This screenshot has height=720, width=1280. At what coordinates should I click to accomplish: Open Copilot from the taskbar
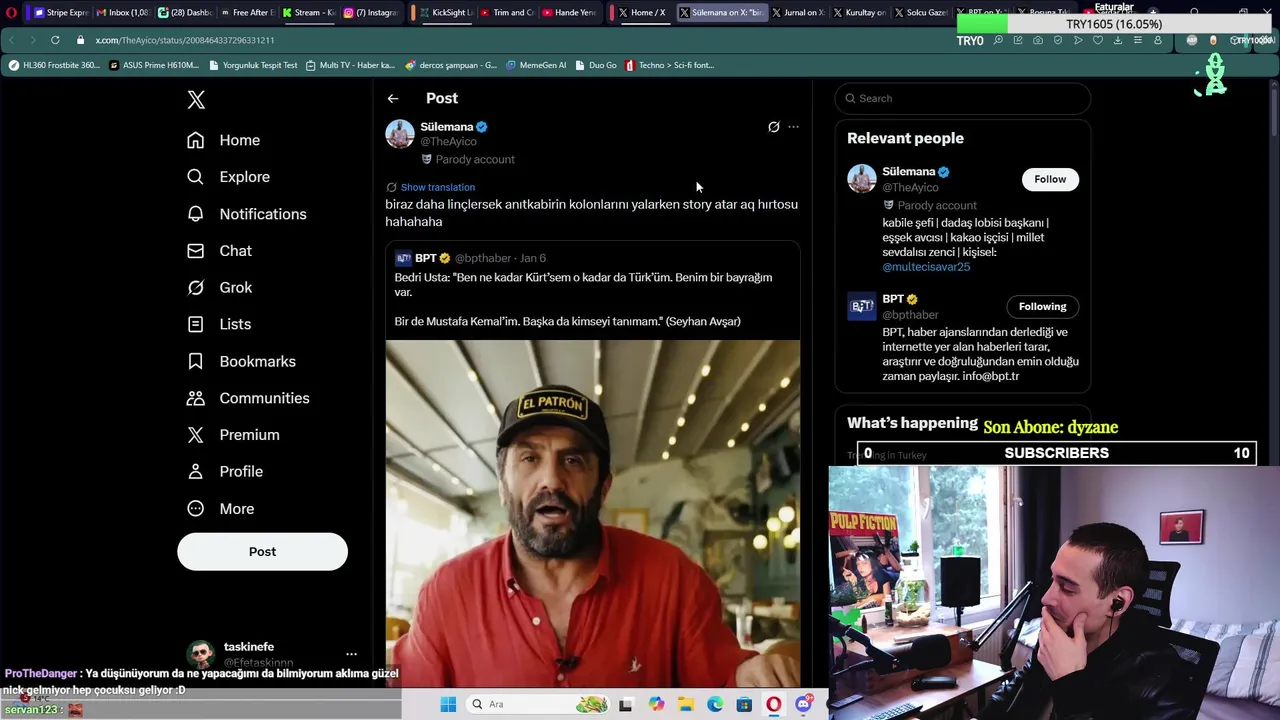click(x=656, y=704)
